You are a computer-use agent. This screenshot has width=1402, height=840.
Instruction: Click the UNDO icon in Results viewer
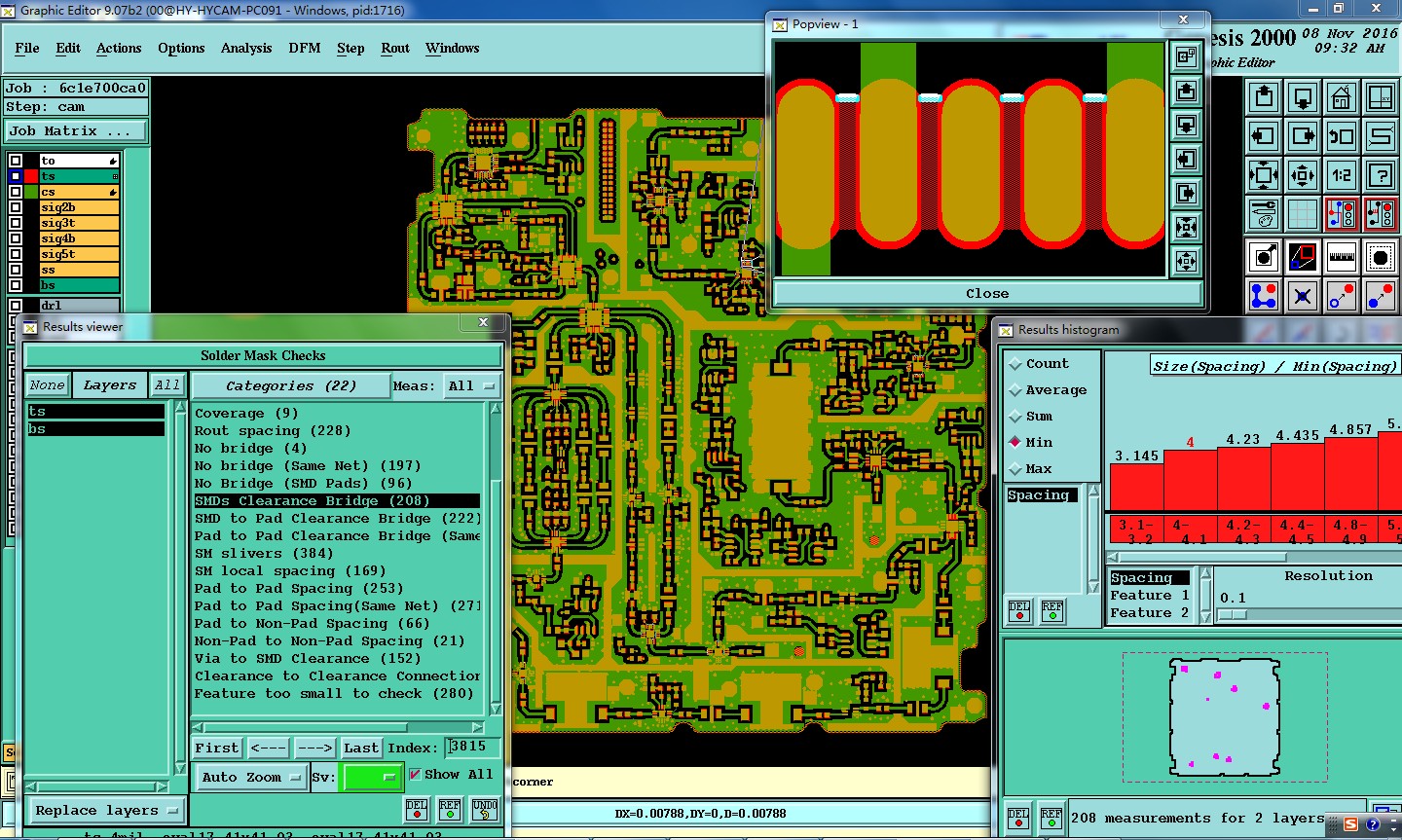[485, 810]
